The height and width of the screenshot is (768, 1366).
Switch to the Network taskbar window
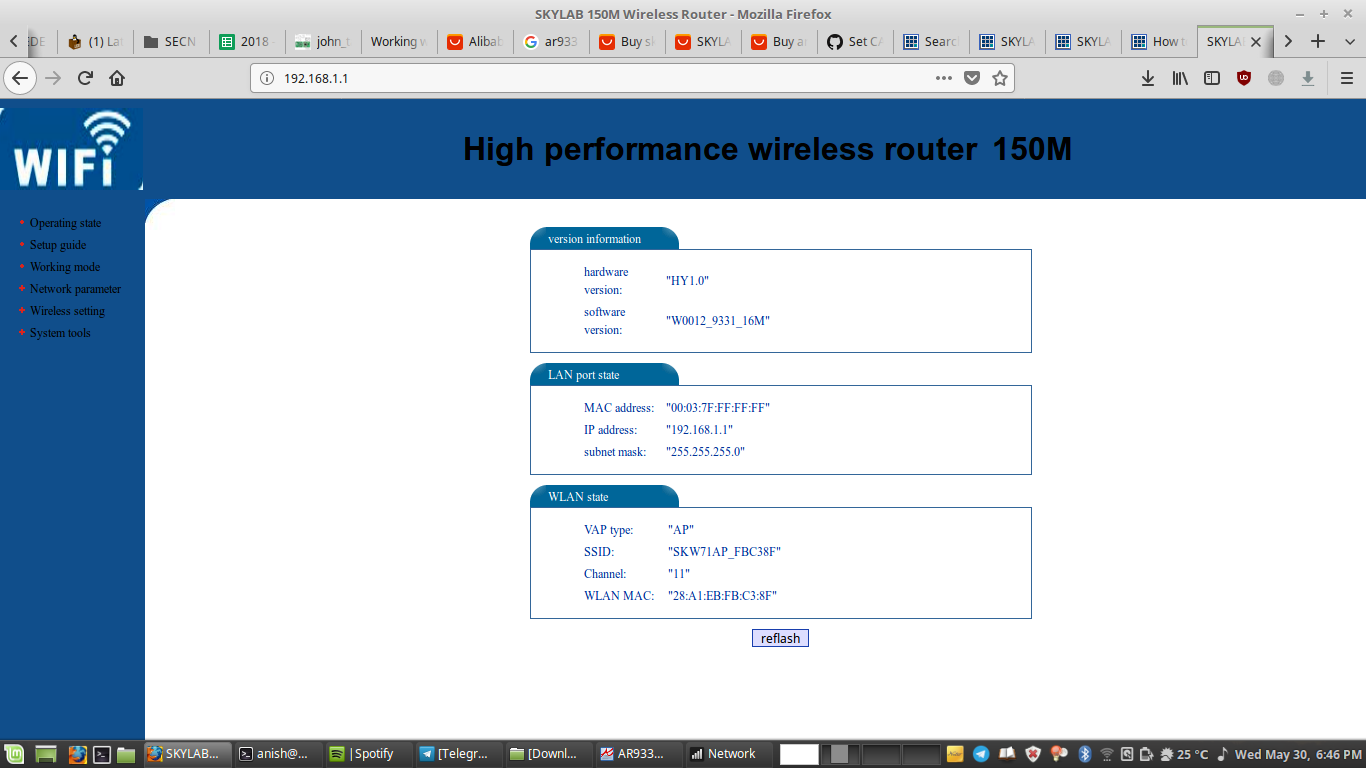click(729, 754)
